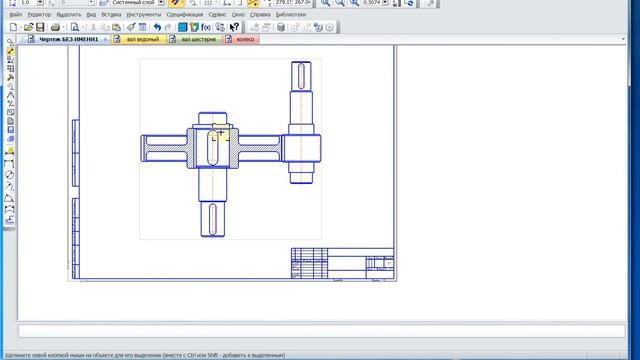
Task: Click the command input field at bottom
Action: (x=322, y=331)
